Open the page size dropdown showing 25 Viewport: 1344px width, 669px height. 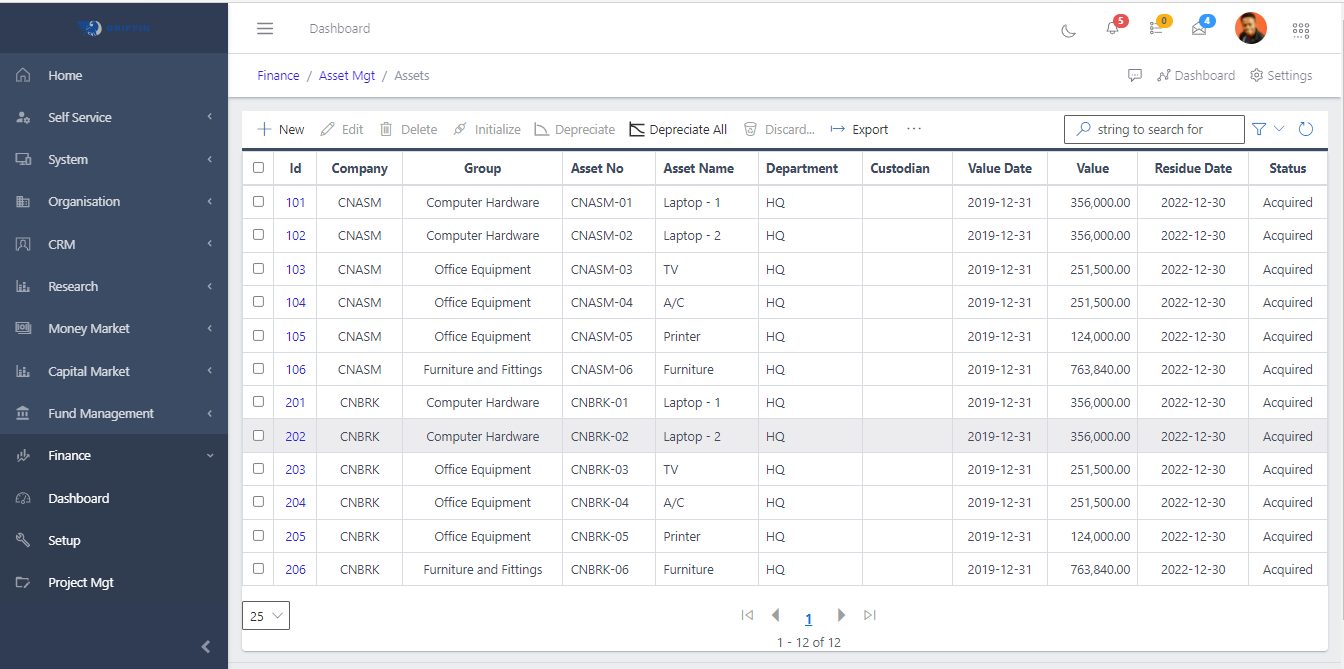tap(265, 615)
